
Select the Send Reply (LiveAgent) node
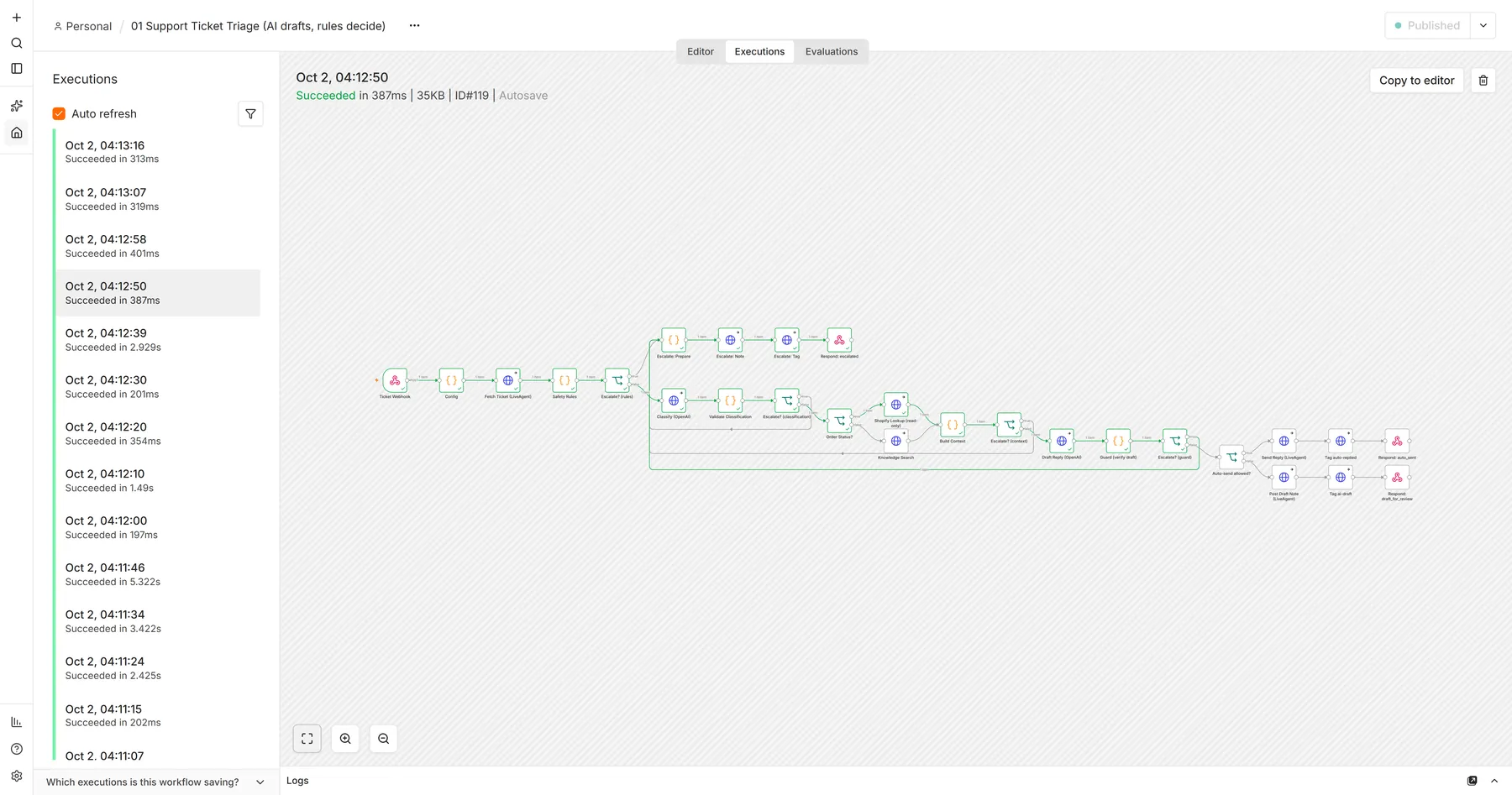[x=1284, y=441]
